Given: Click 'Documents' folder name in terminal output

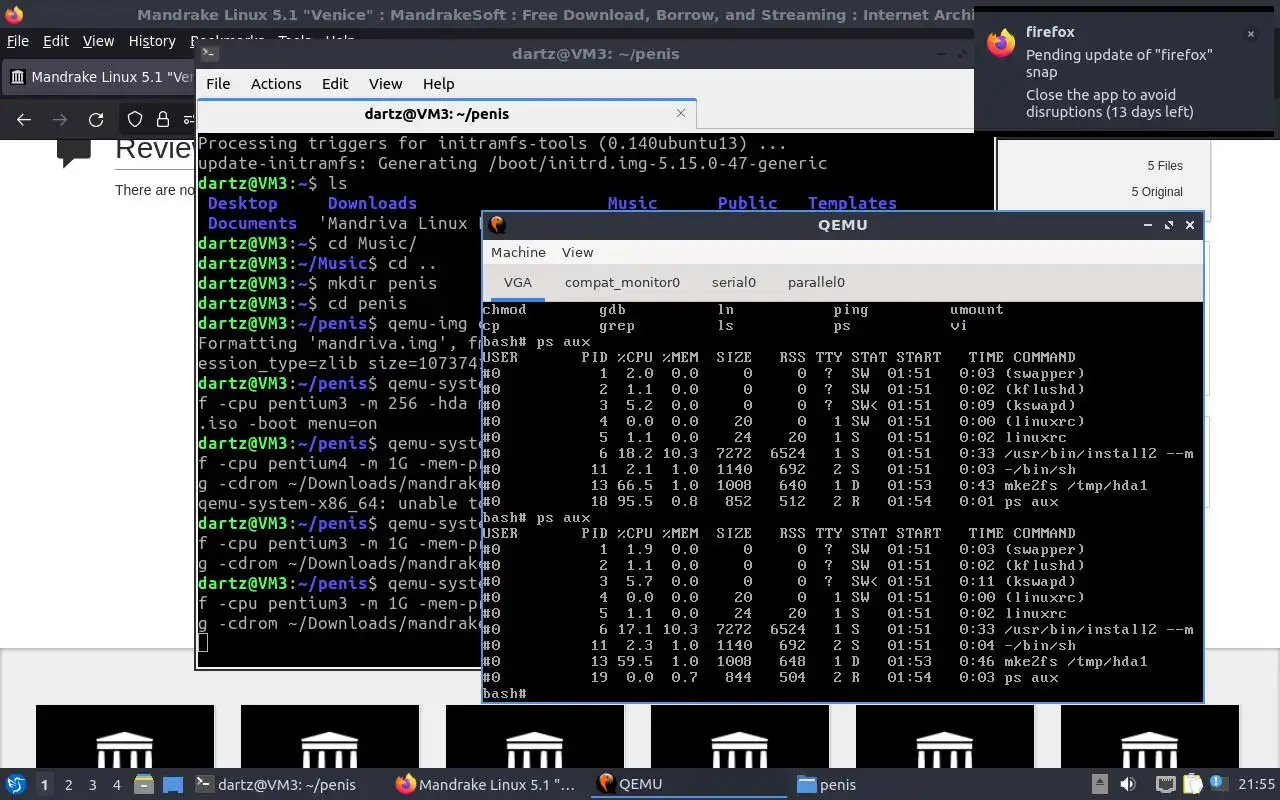Looking at the screenshot, I should (x=252, y=223).
